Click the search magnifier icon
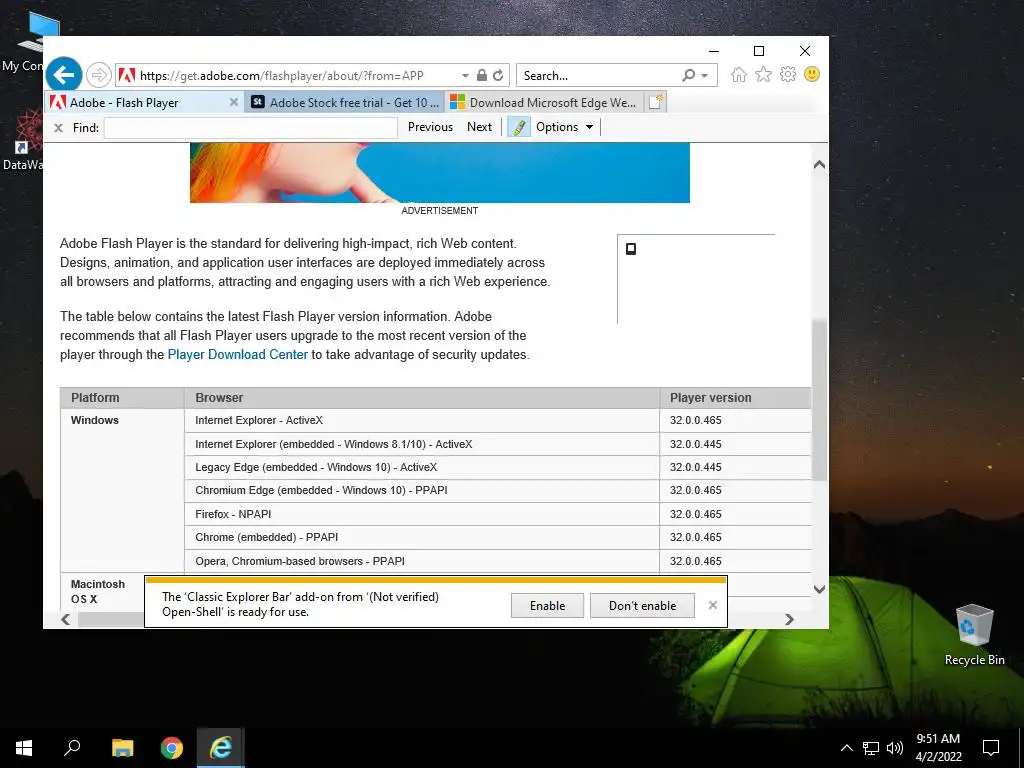Screen dimensions: 1024x768 click(688, 75)
